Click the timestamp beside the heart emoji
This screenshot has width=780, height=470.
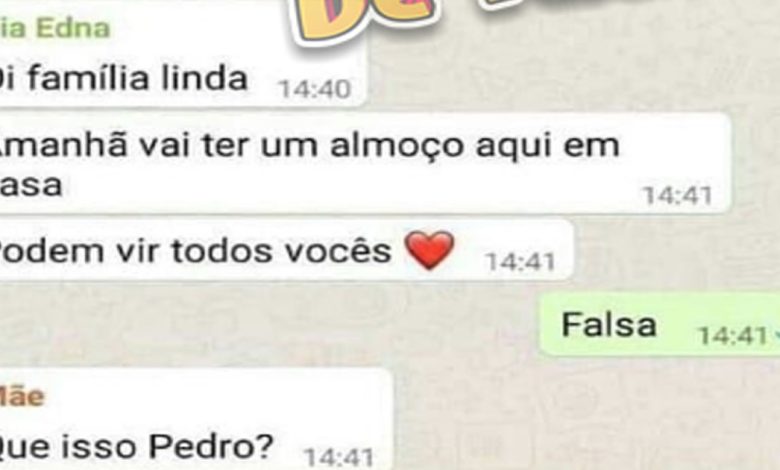coord(520,262)
